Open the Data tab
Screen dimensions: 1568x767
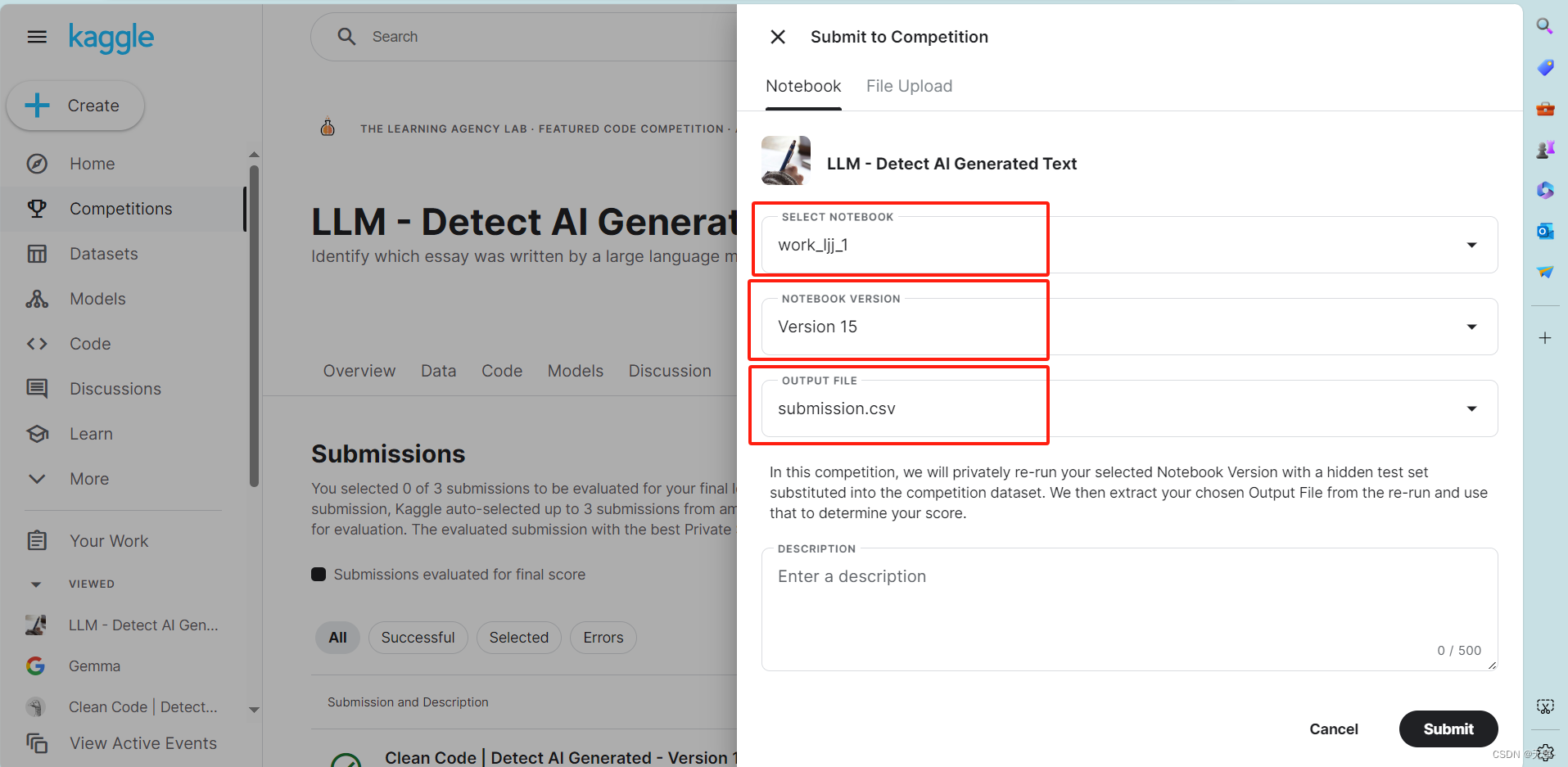pyautogui.click(x=438, y=371)
